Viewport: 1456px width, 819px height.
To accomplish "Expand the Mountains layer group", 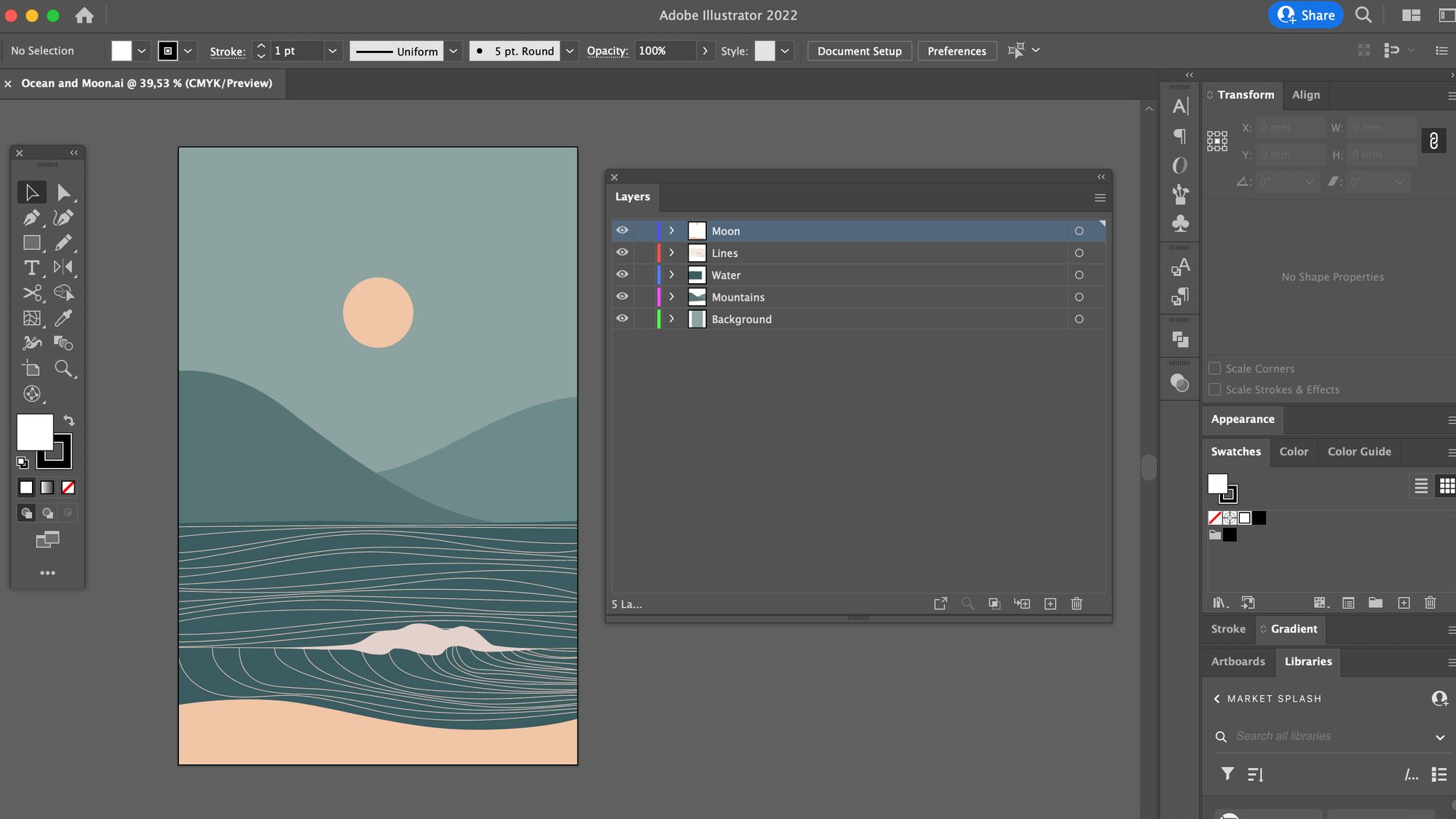I will pos(672,297).
